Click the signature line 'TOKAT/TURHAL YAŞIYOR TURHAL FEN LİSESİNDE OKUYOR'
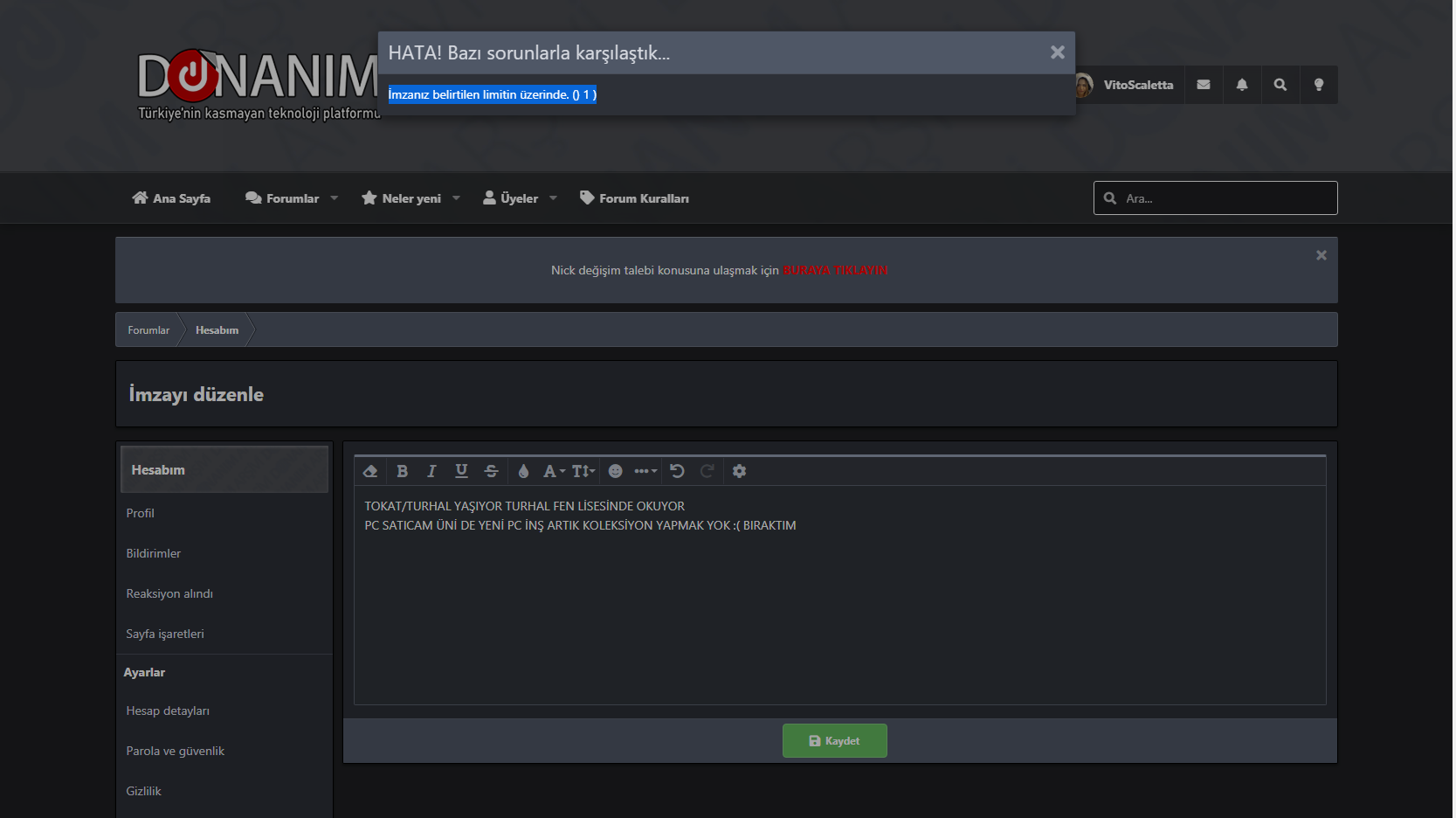The height and width of the screenshot is (818, 1456). tap(525, 506)
